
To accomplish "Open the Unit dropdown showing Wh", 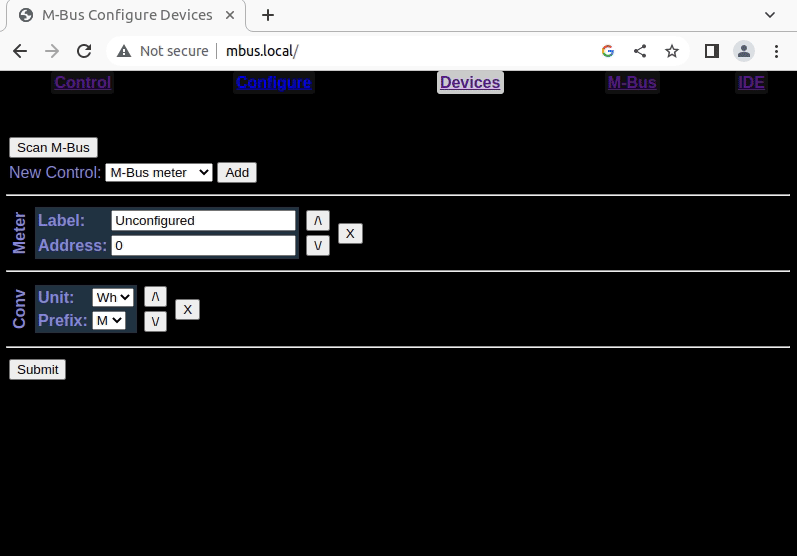I will (113, 297).
